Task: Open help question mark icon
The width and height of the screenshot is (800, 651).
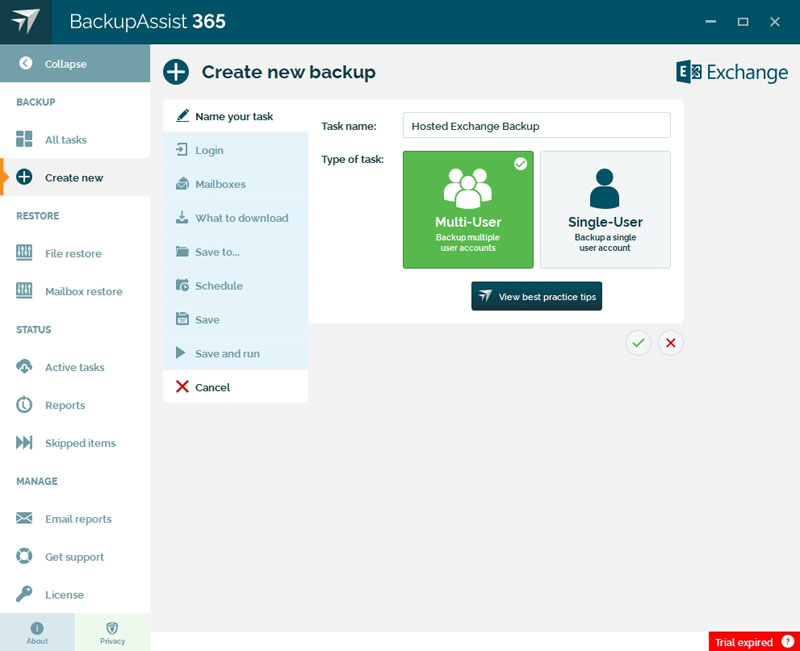Action: [788, 642]
